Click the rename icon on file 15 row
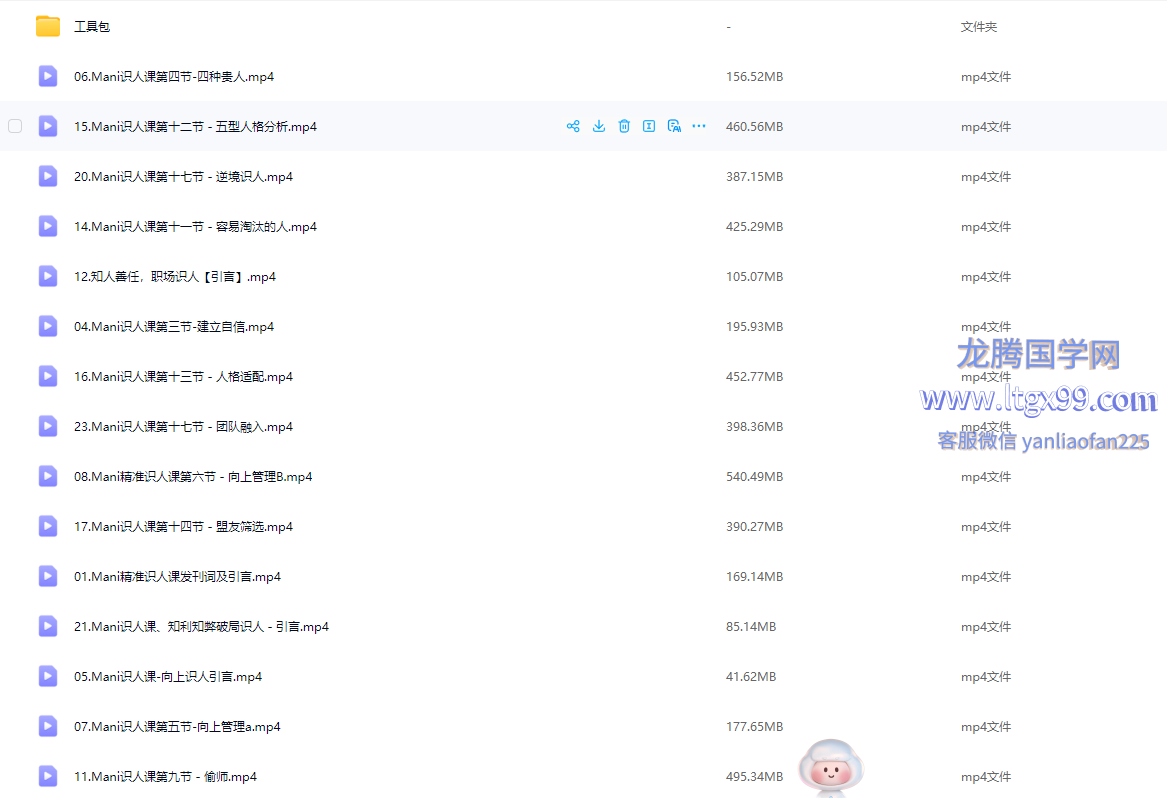Image resolution: width=1167 pixels, height=798 pixels. 649,126
